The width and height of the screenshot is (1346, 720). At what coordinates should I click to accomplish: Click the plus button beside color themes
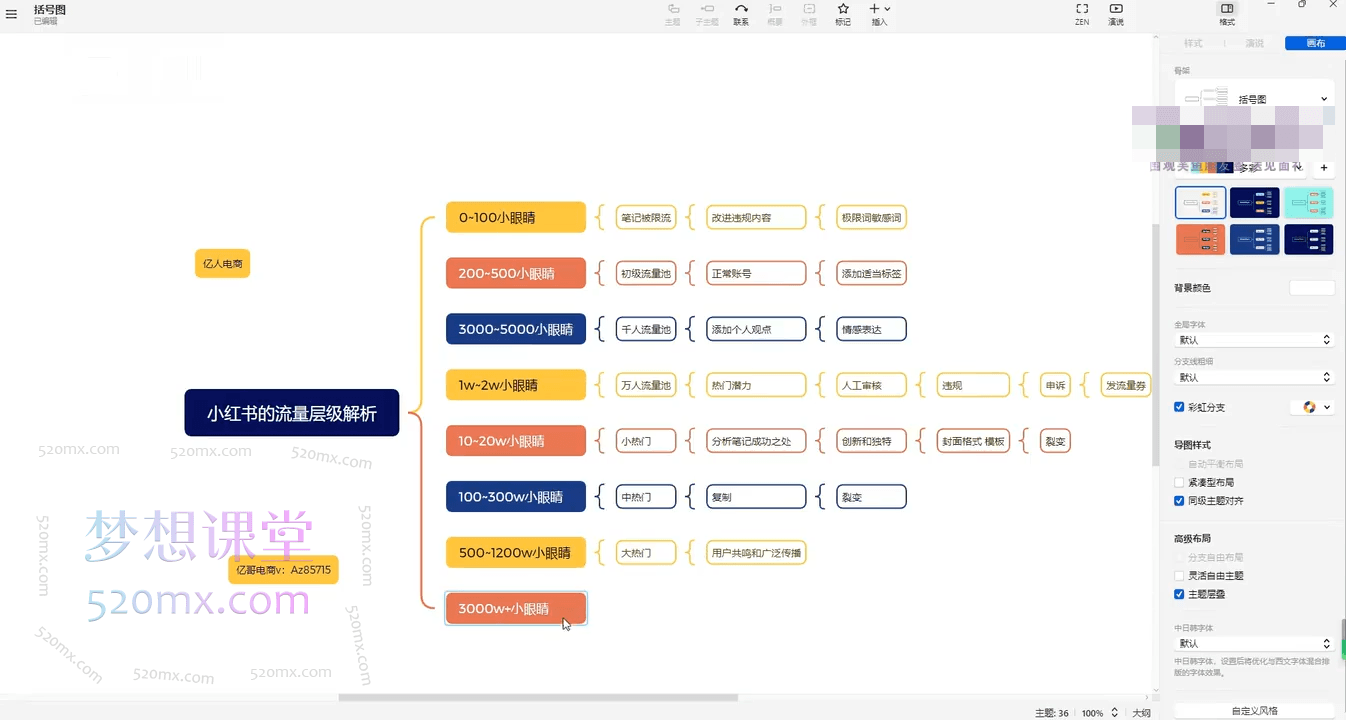pos(1324,168)
